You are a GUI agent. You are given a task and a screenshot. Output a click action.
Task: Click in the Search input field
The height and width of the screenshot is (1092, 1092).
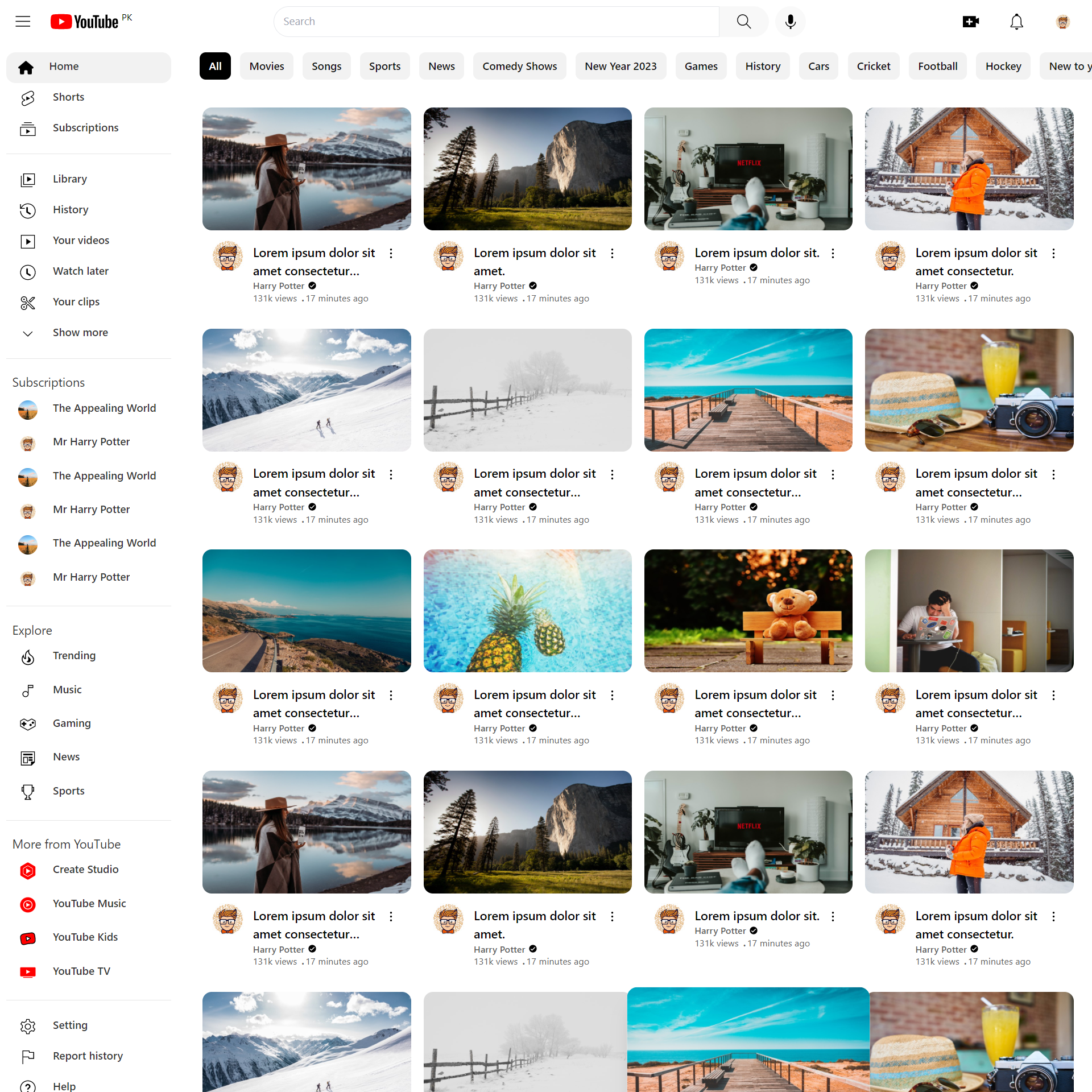(496, 22)
